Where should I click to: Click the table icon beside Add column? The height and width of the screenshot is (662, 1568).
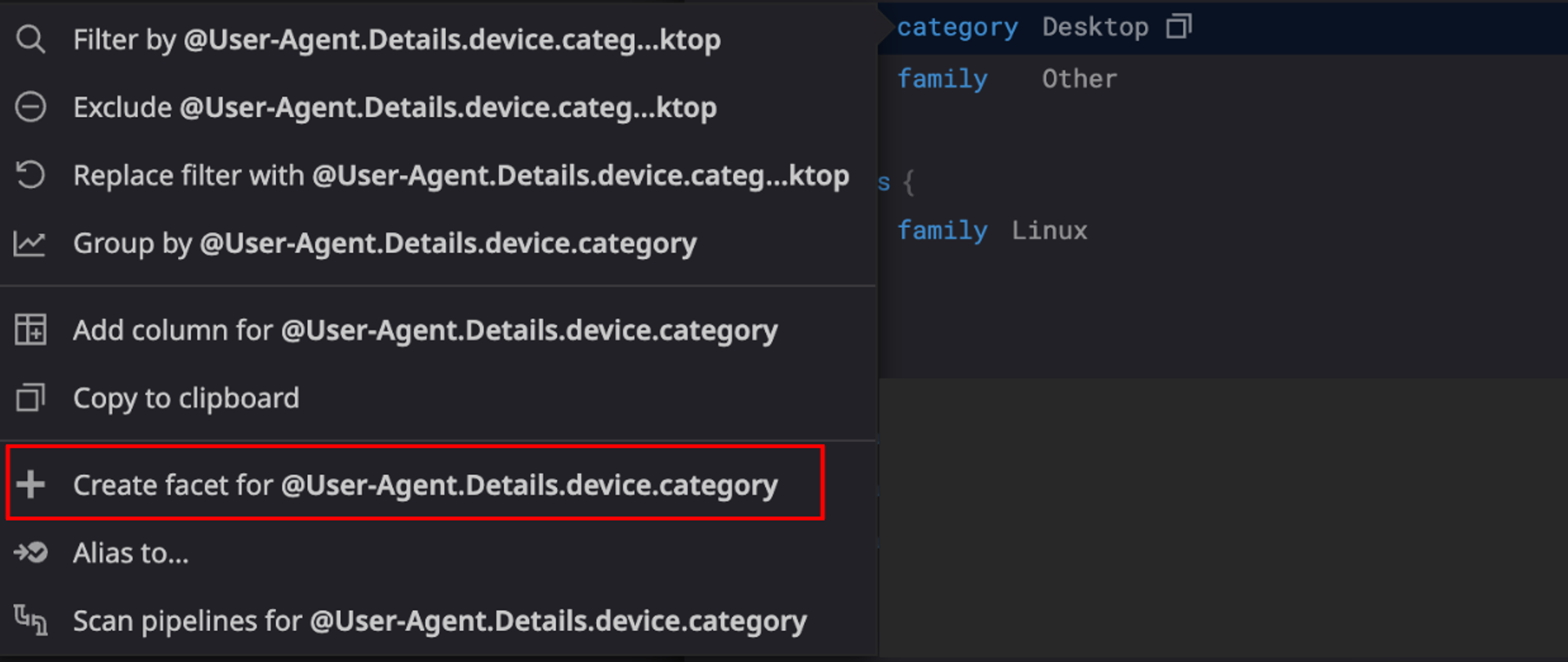(x=31, y=329)
